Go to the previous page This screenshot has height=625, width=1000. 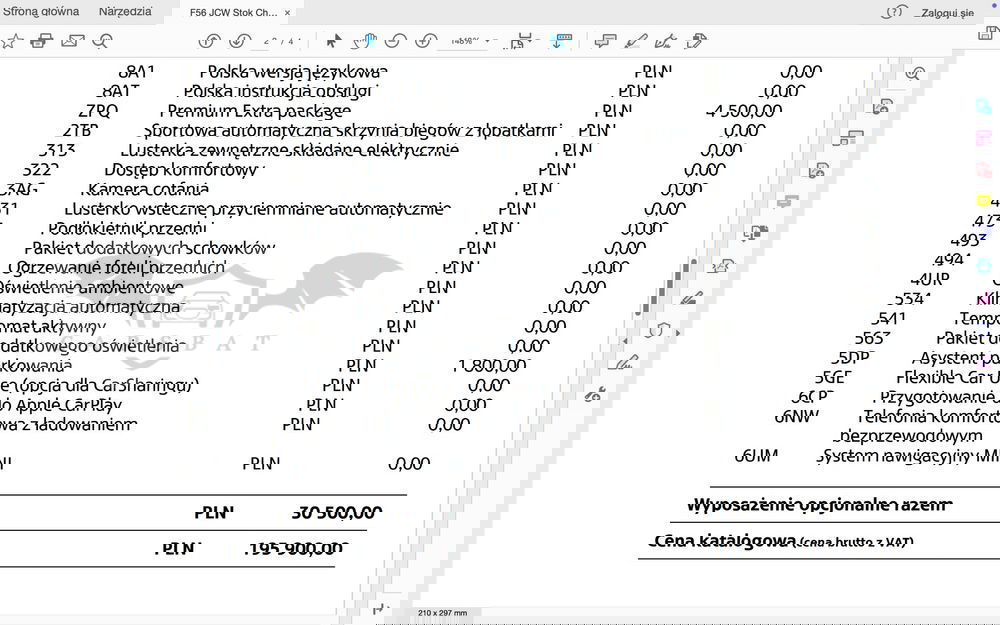point(209,41)
